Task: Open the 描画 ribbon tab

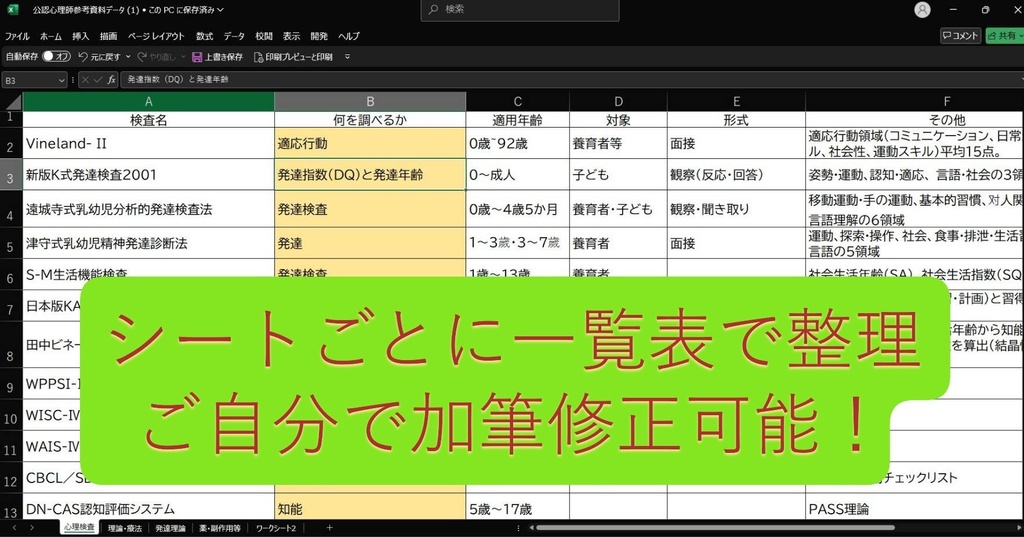Action: pyautogui.click(x=108, y=36)
